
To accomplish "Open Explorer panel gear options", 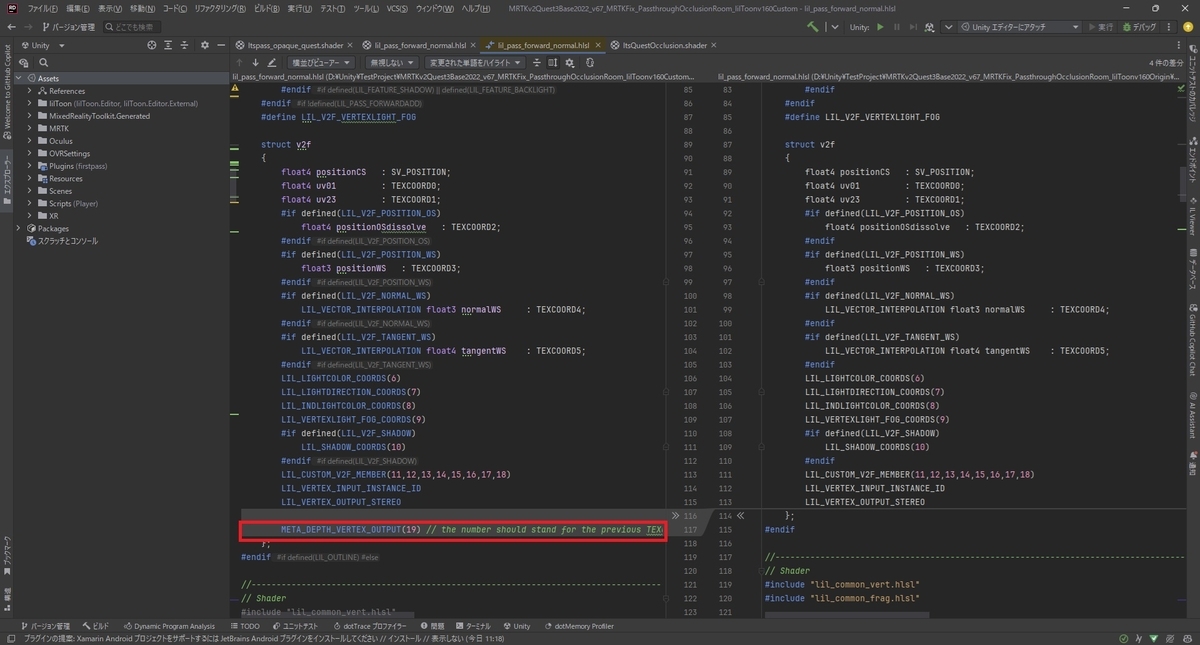I will 204,45.
